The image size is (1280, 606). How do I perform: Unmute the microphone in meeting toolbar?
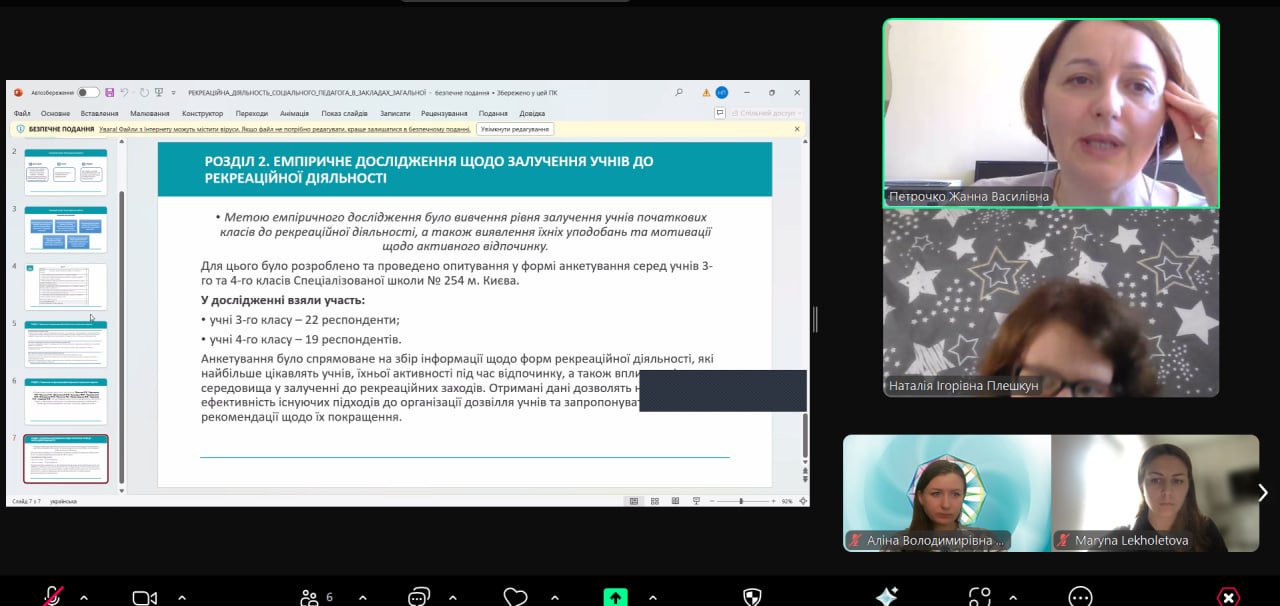point(53,597)
